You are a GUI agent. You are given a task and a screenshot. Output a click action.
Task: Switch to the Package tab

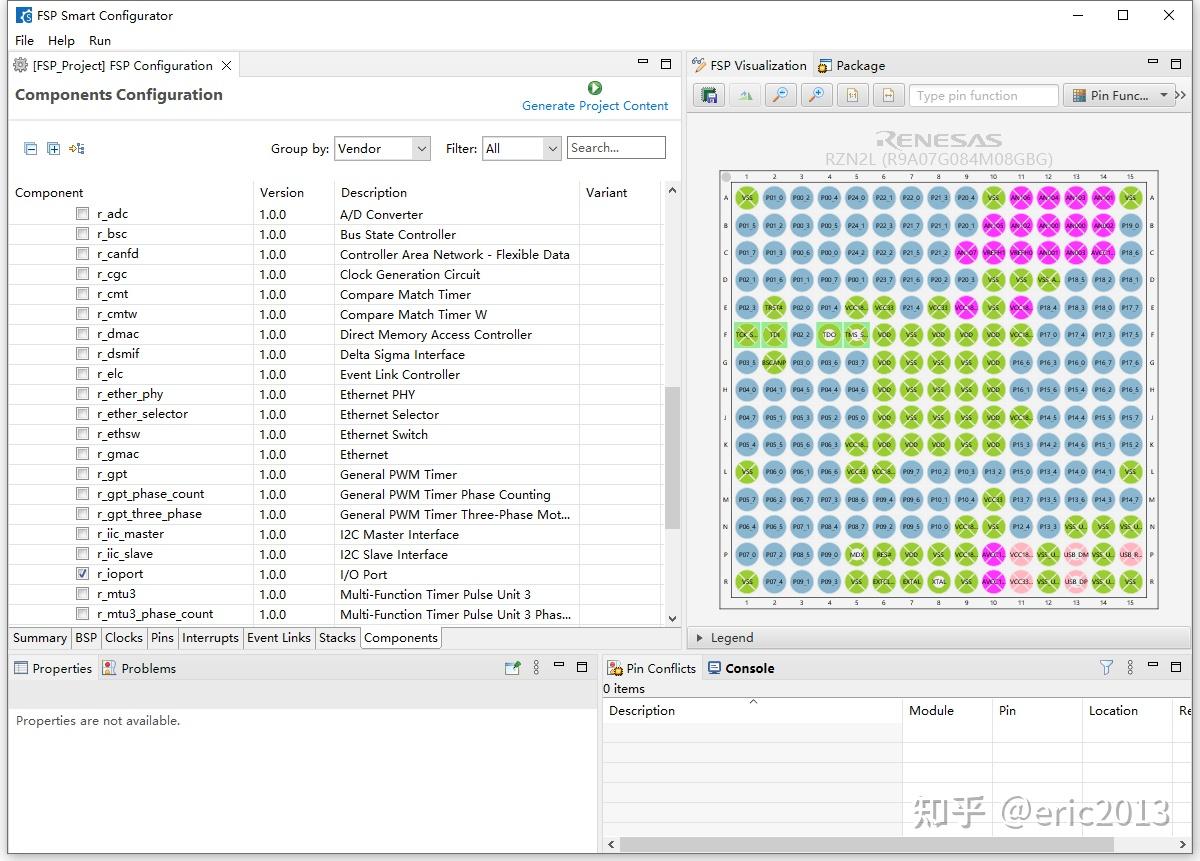851,65
